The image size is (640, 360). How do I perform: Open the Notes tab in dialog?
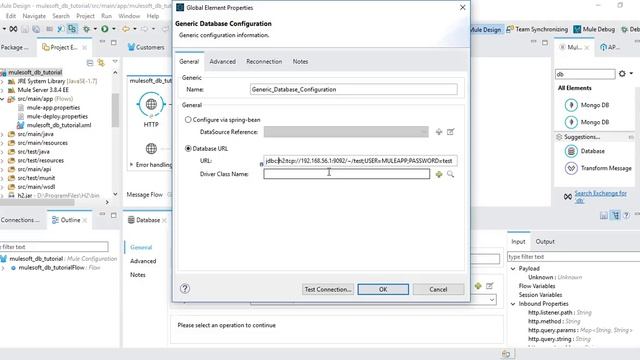(x=300, y=62)
